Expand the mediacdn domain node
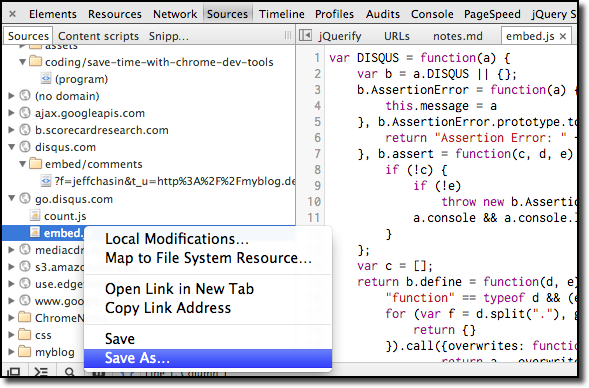Viewport: 589px width, 388px height. [x=11, y=249]
